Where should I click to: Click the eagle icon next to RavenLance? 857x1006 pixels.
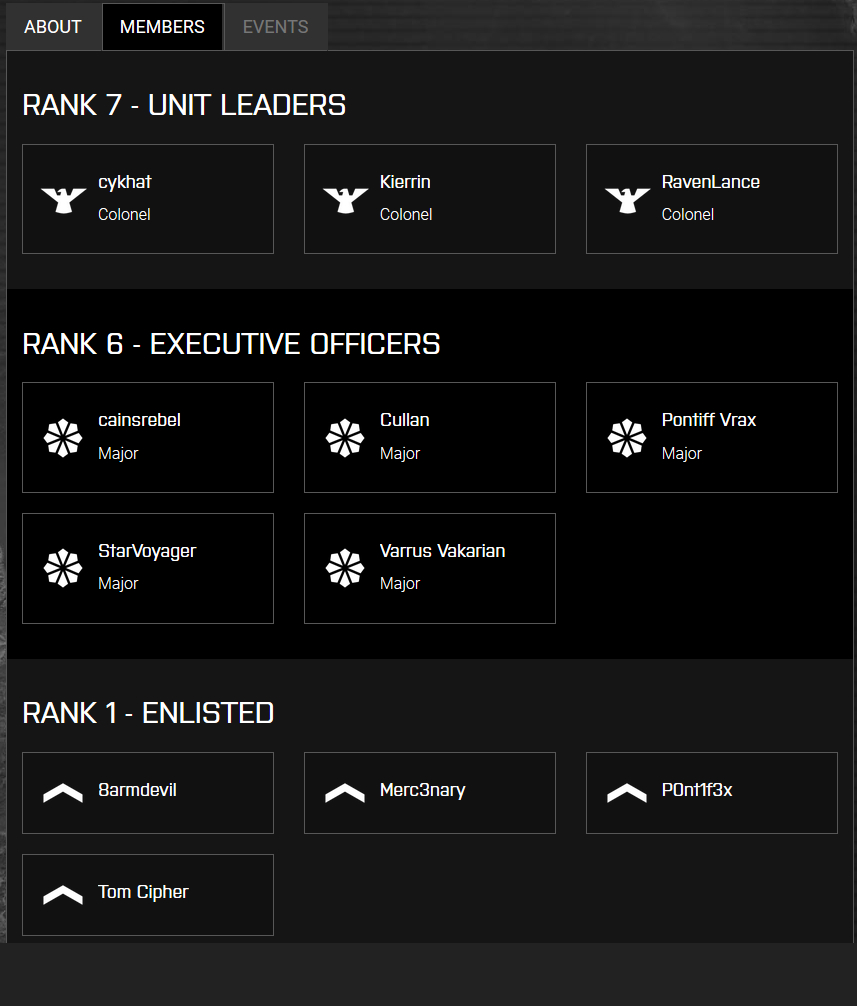pyautogui.click(x=627, y=199)
